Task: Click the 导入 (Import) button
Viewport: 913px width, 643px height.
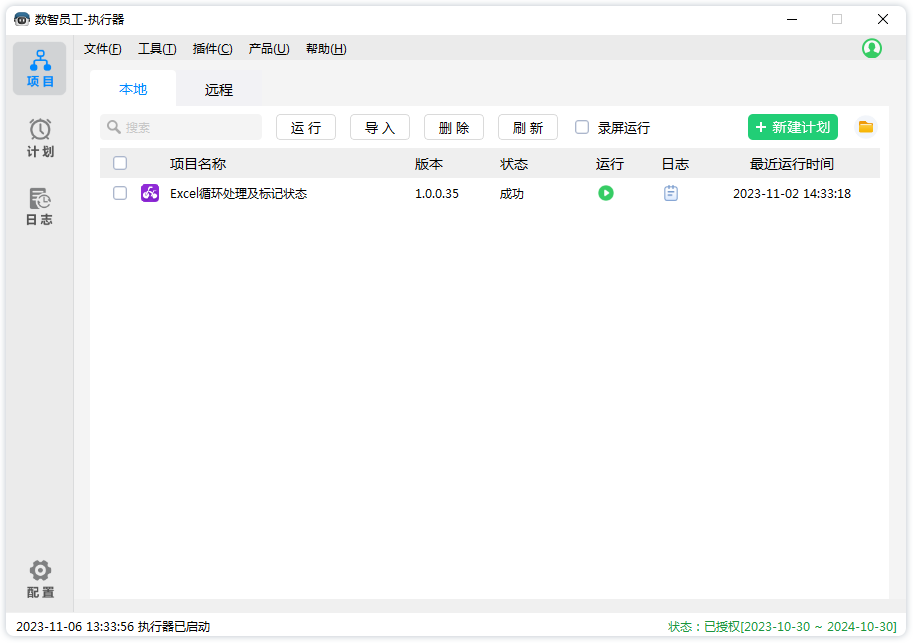Action: (x=380, y=127)
